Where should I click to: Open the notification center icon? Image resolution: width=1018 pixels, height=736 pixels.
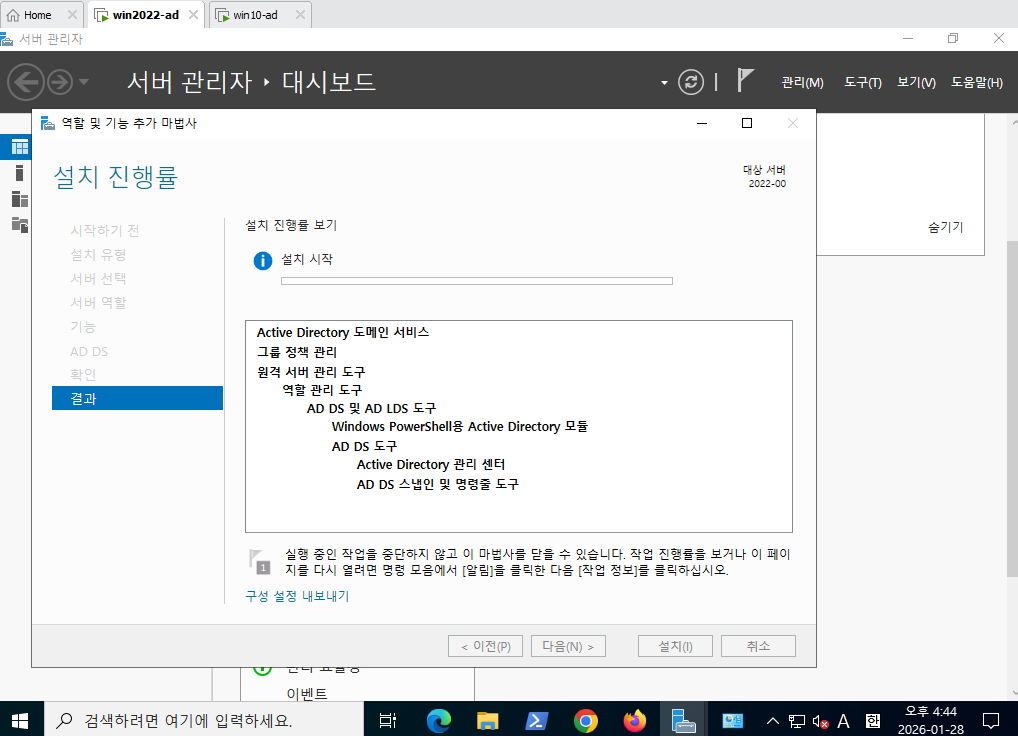(991, 720)
